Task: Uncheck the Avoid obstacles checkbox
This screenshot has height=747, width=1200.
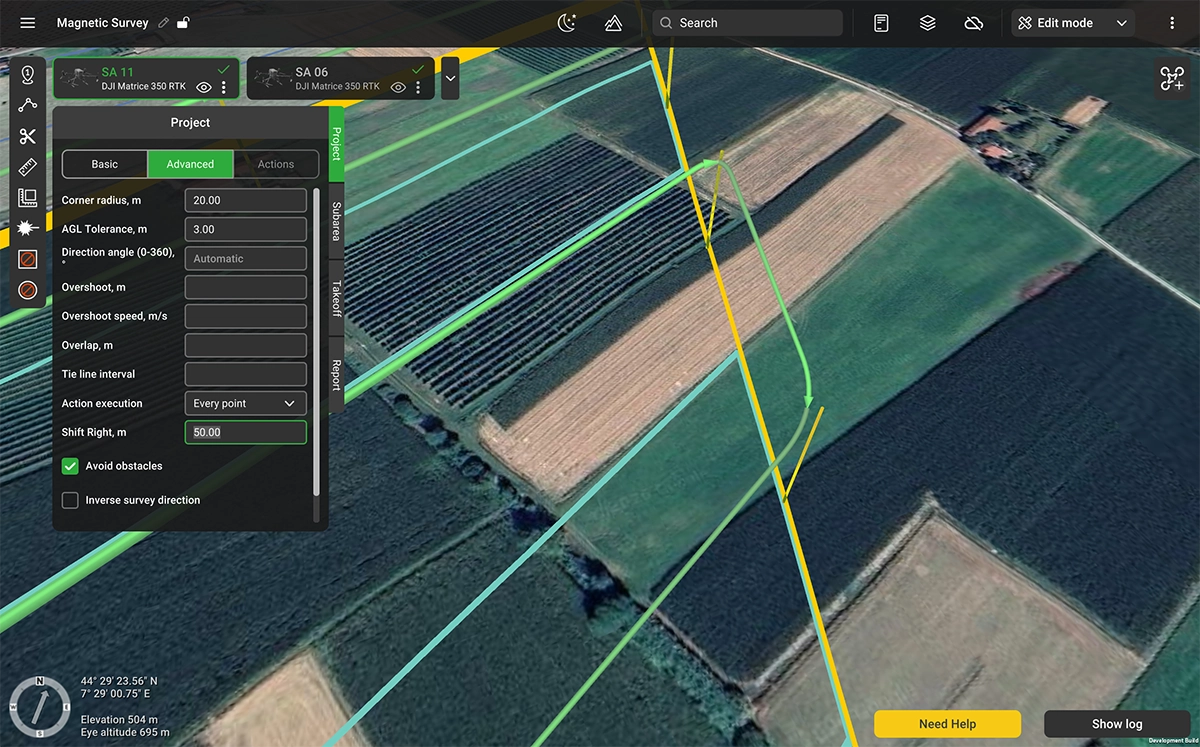Action: [x=70, y=466]
